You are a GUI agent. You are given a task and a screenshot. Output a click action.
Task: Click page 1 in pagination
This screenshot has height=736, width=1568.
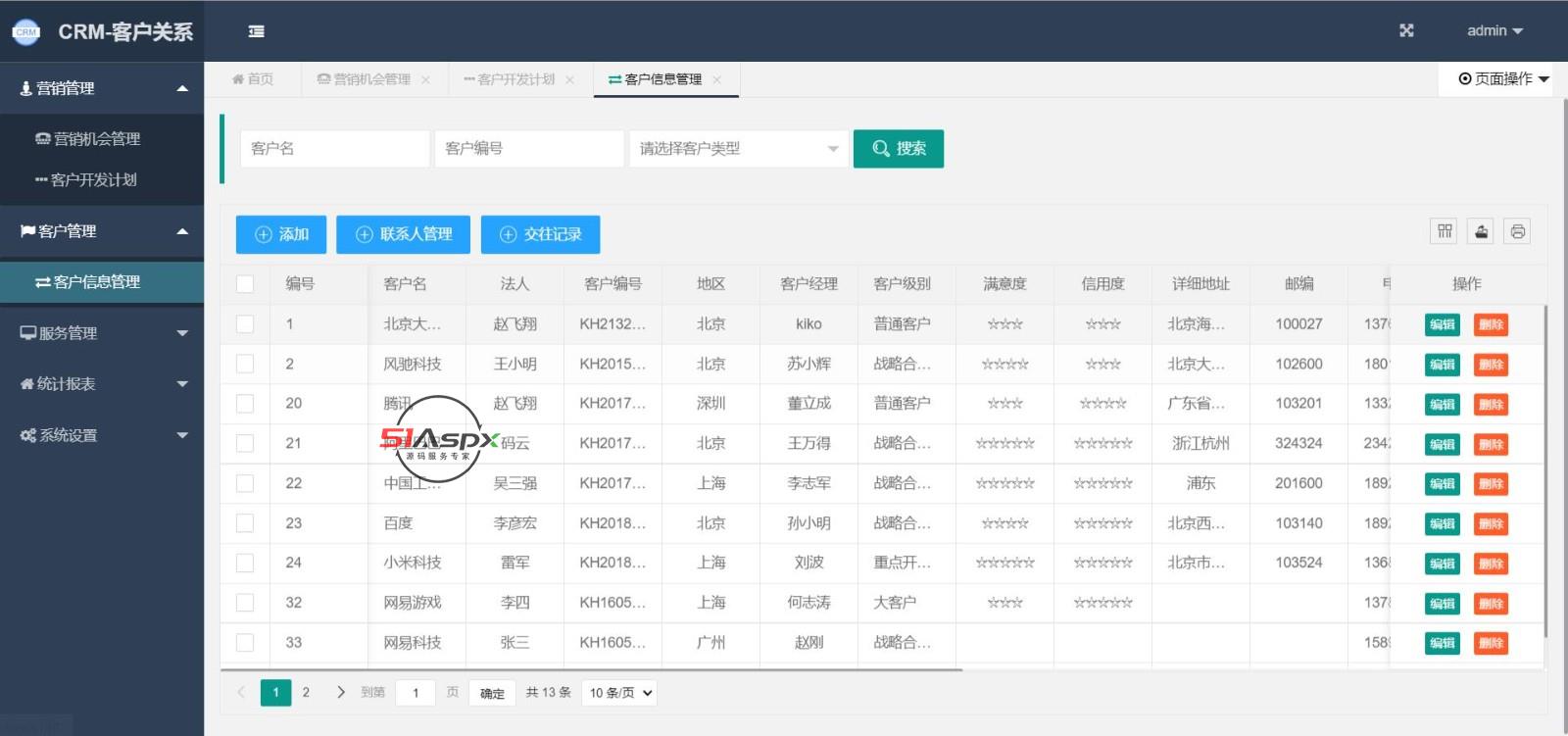coord(275,693)
